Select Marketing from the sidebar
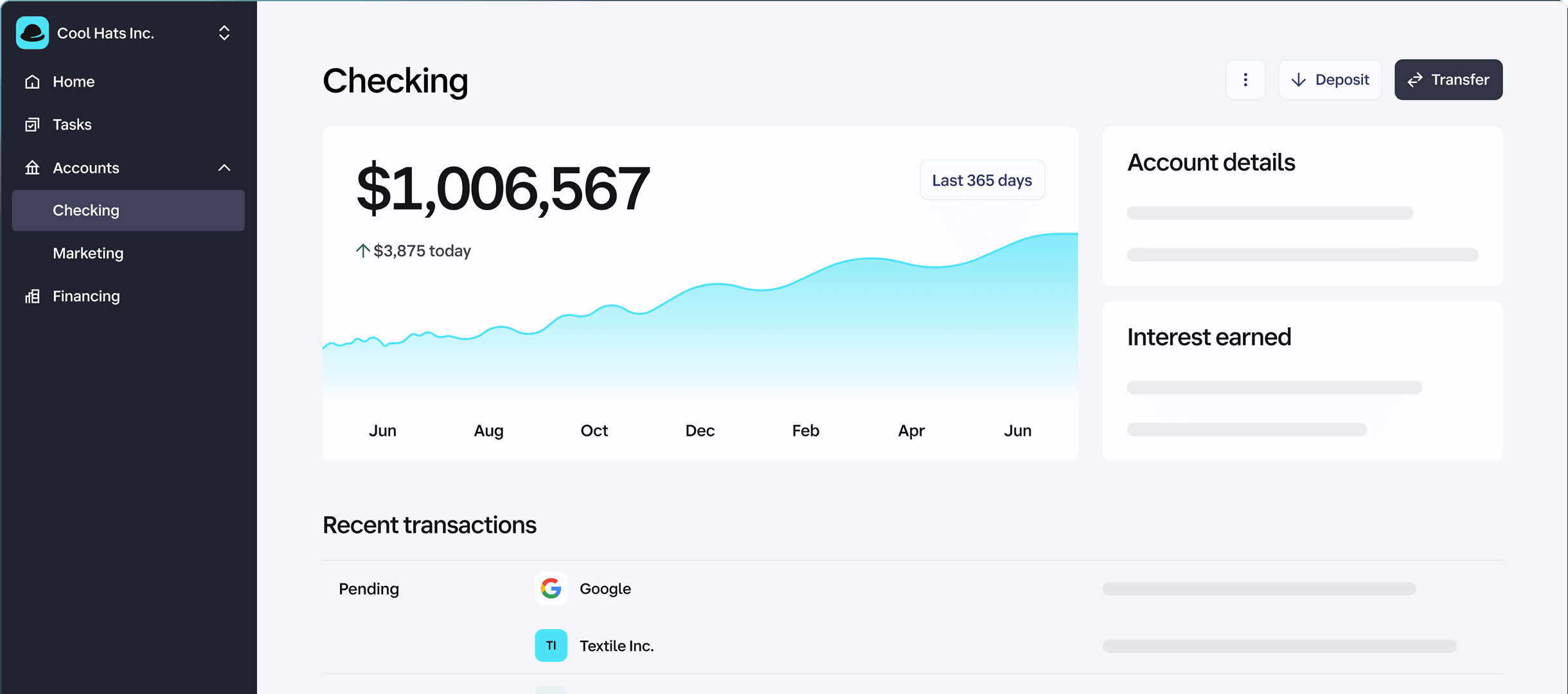Viewport: 1568px width, 694px height. tap(88, 253)
